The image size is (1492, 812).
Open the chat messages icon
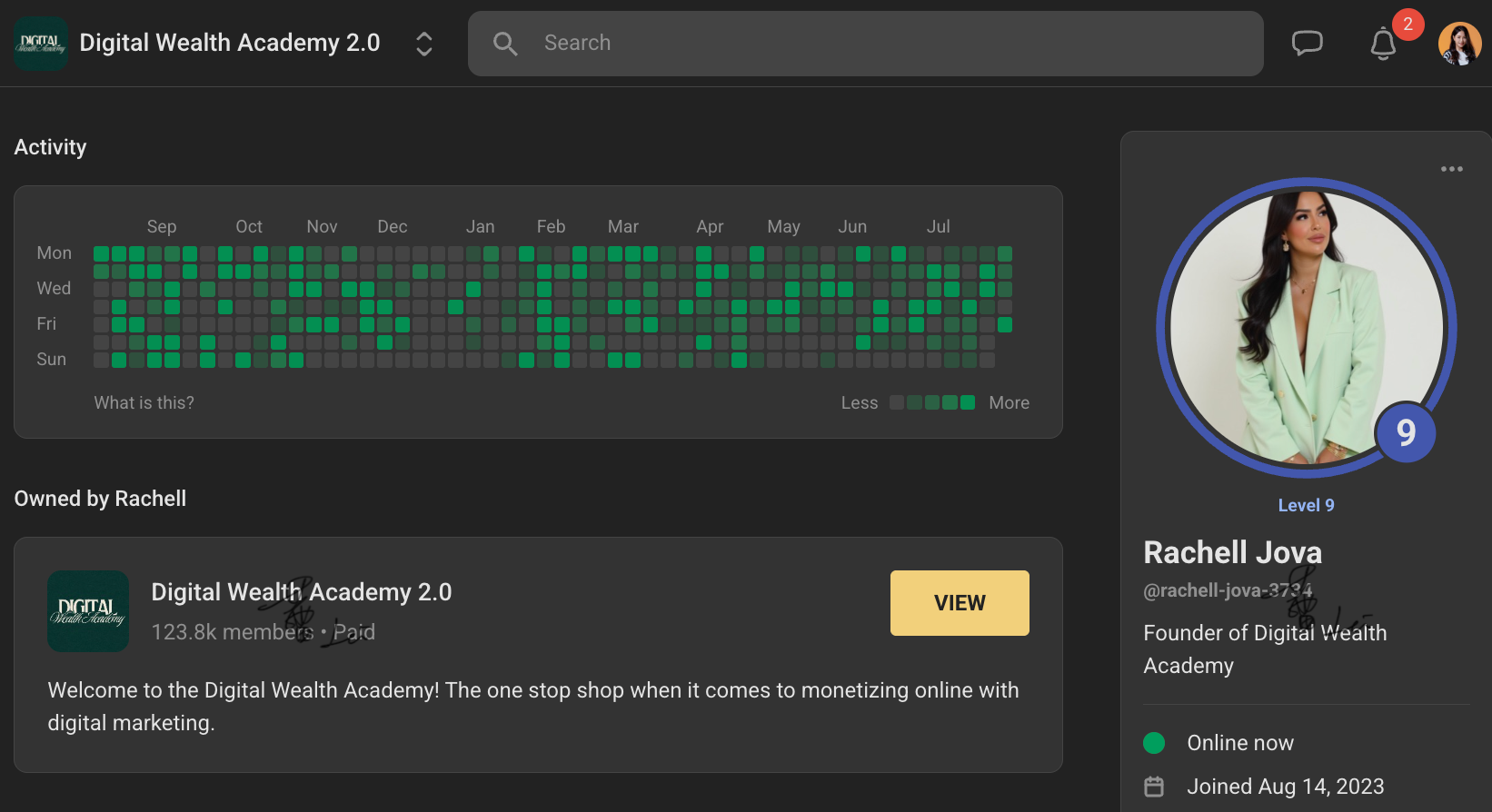tap(1307, 43)
